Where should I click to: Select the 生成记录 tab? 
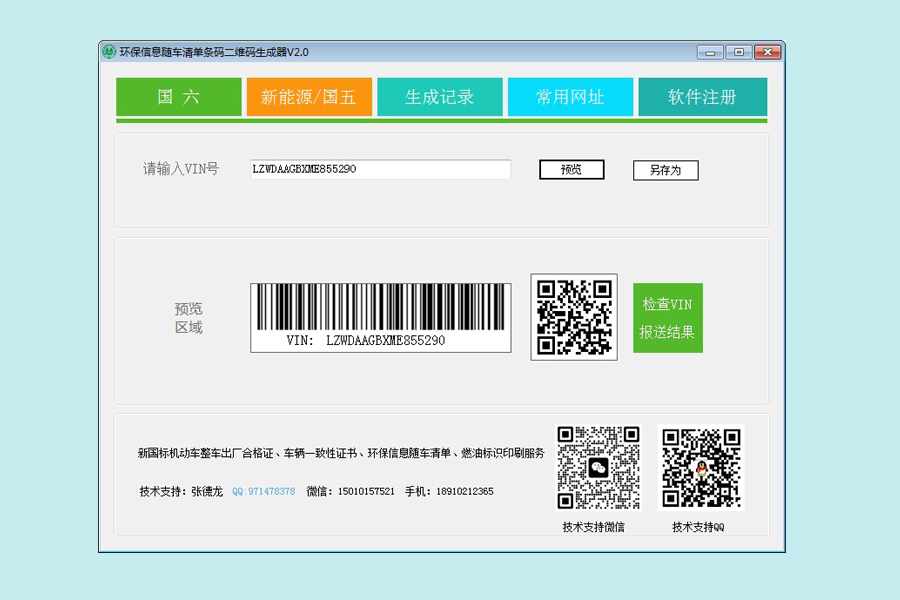[x=439, y=97]
